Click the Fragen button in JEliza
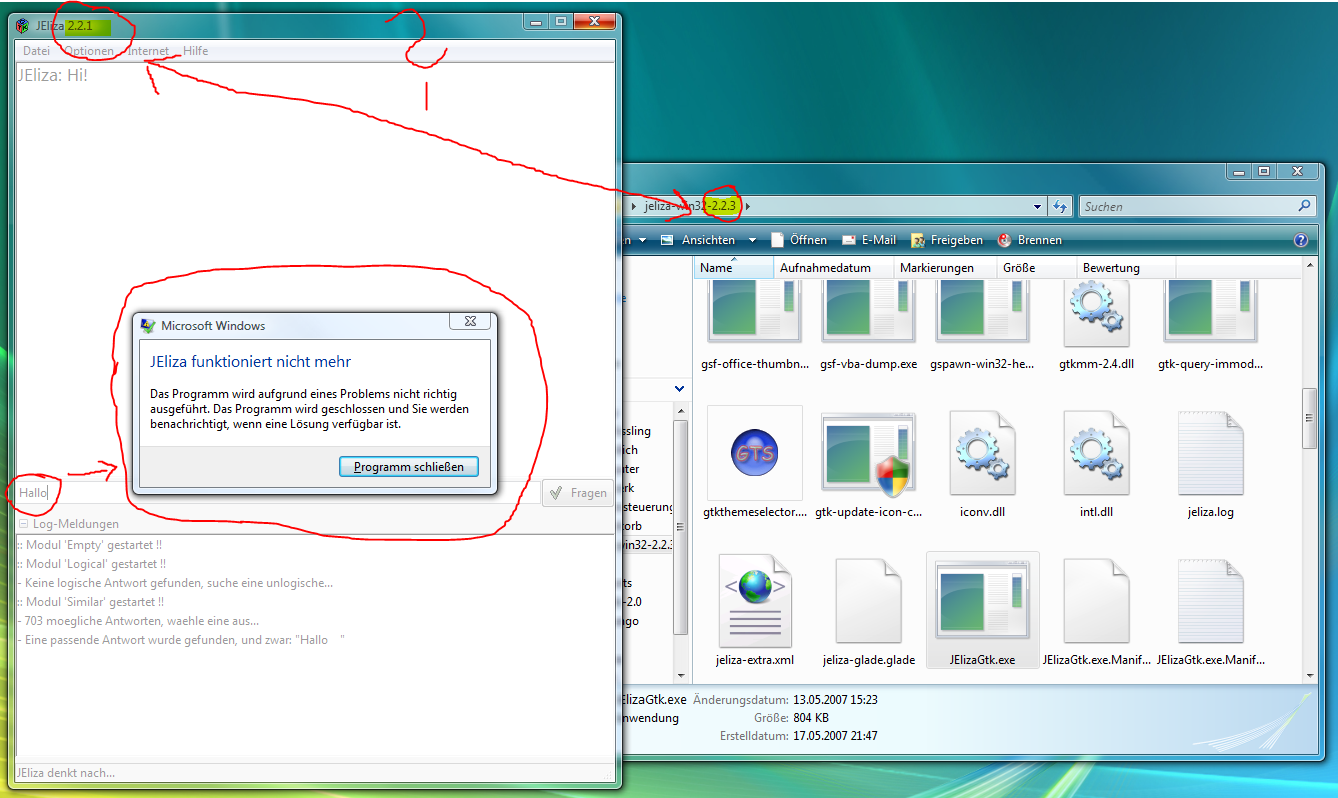 [578, 493]
